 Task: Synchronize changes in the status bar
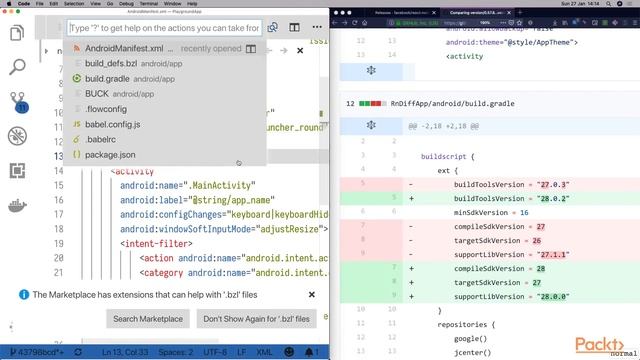[x=78, y=352]
